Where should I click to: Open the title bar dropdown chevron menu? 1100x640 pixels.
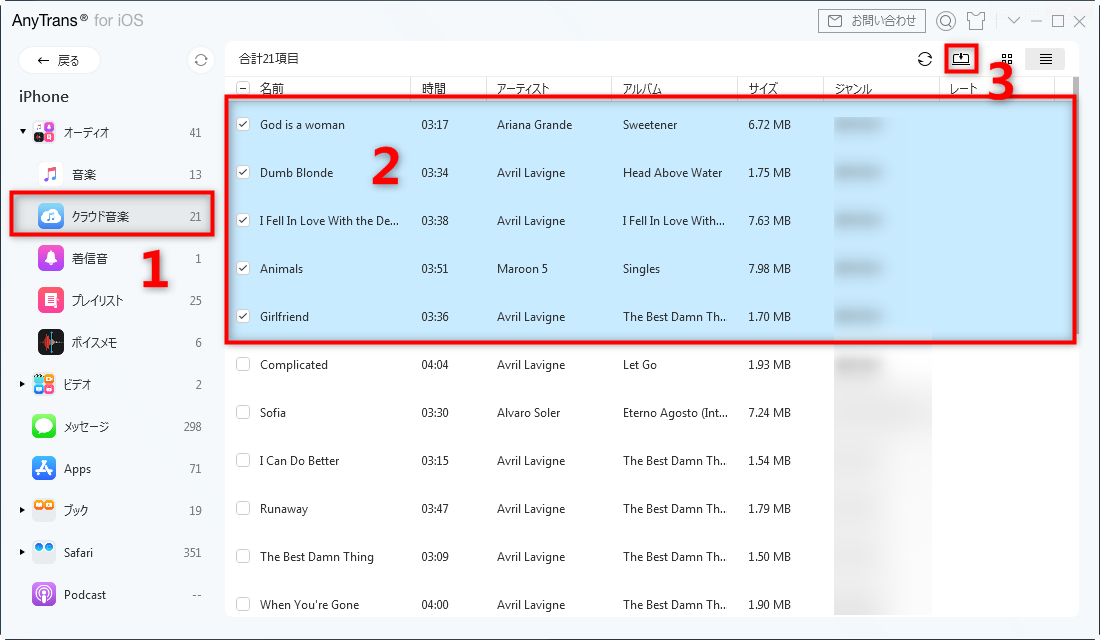1014,20
